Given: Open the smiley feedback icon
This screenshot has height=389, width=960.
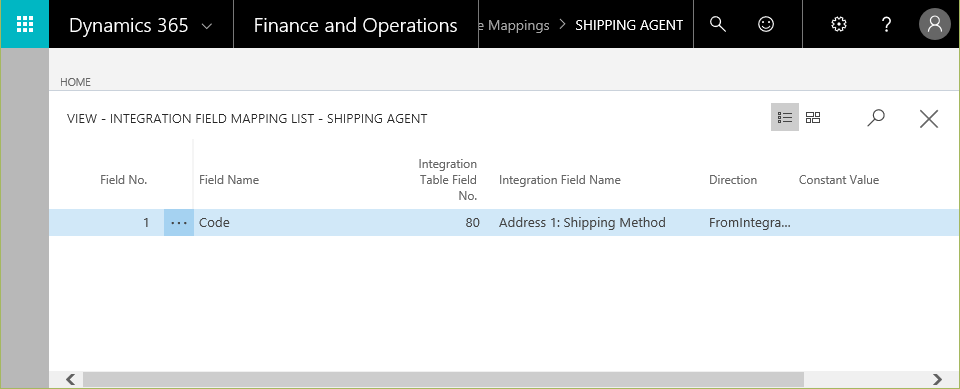Looking at the screenshot, I should pyautogui.click(x=765, y=24).
